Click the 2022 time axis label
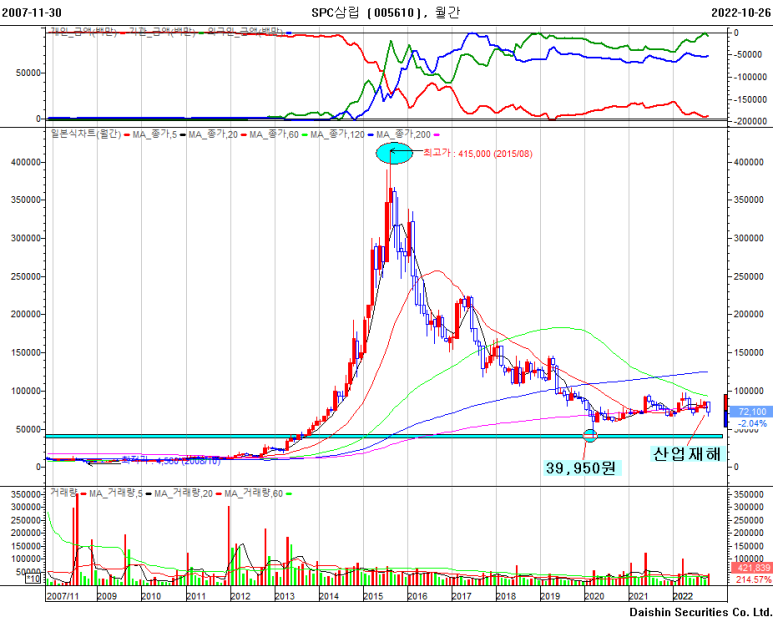The width and height of the screenshot is (773, 622). [x=683, y=596]
